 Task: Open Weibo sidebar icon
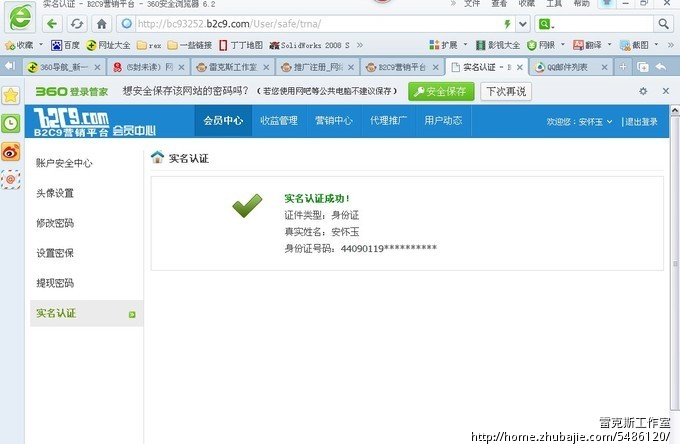click(11, 152)
